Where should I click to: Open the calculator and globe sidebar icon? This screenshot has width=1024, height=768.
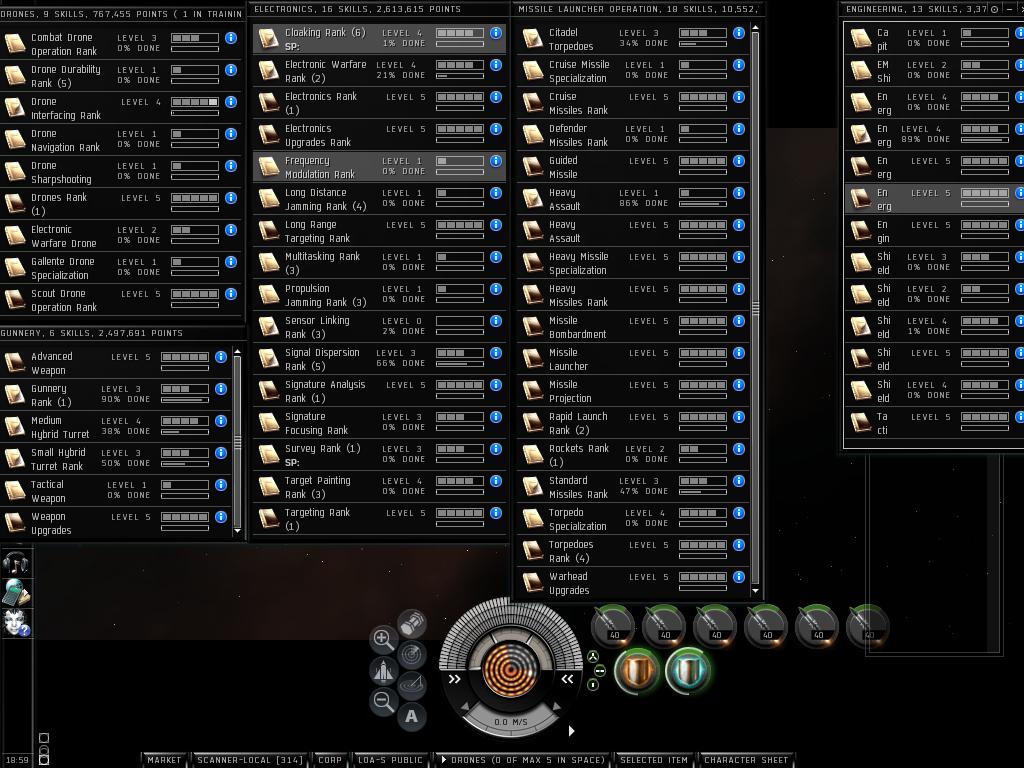coord(16,593)
